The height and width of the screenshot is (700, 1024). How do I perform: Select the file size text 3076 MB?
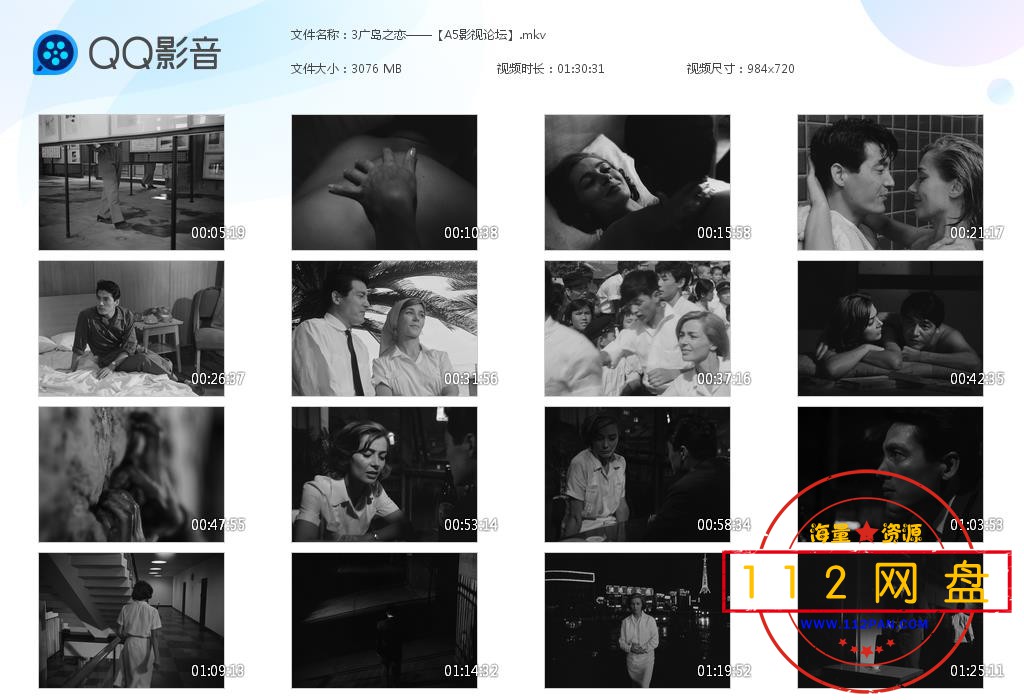(376, 69)
